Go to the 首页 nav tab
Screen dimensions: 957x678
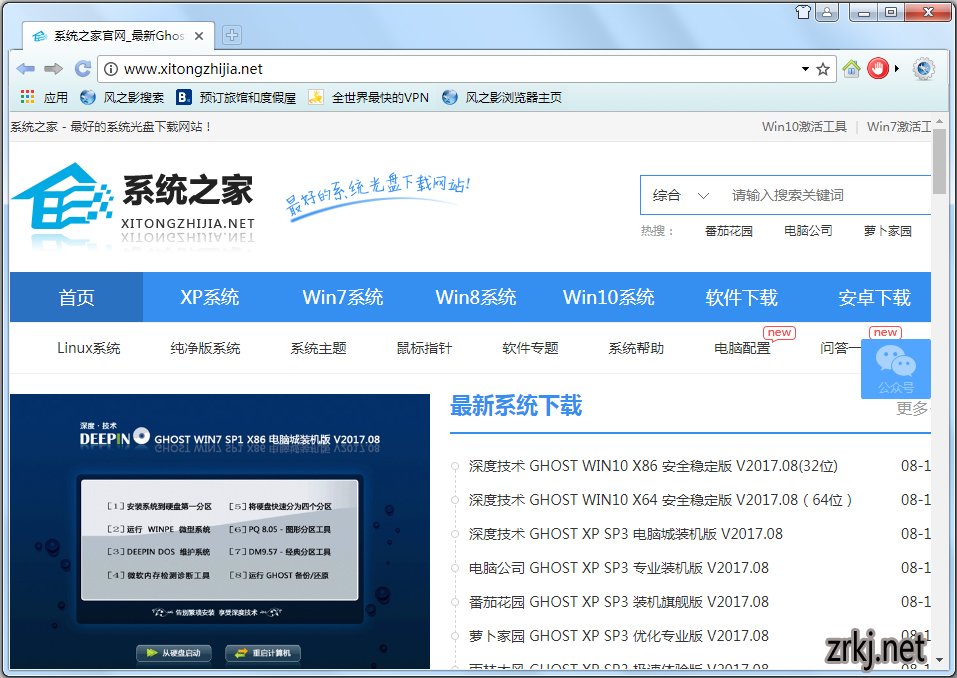coord(76,297)
